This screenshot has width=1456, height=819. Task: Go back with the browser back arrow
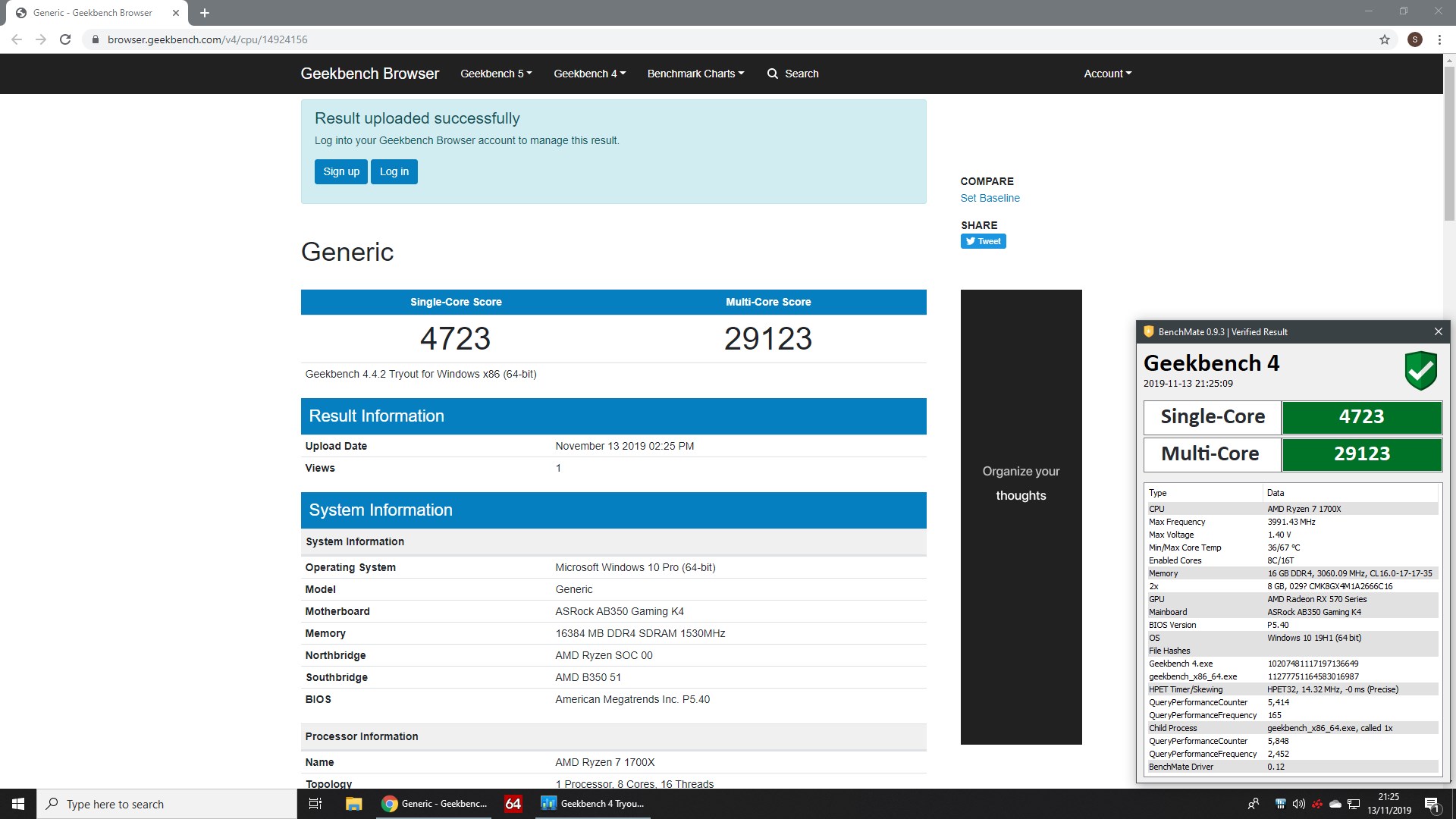click(17, 39)
